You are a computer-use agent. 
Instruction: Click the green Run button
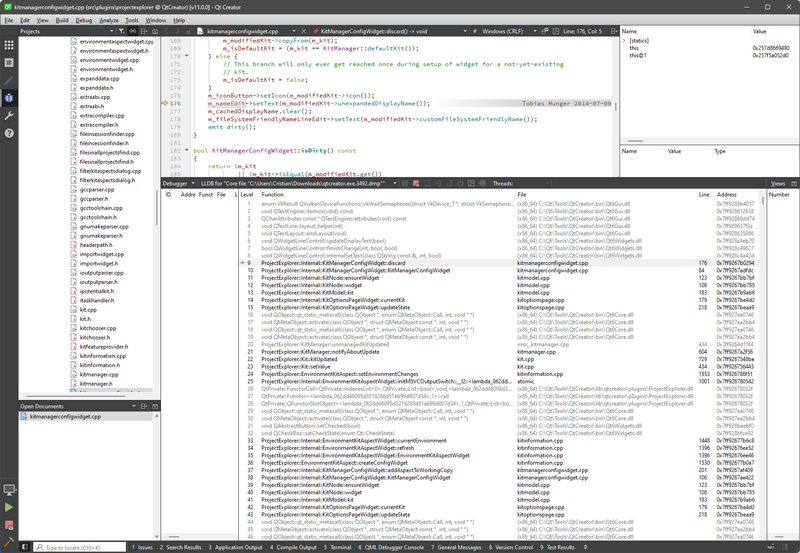click(x=9, y=508)
